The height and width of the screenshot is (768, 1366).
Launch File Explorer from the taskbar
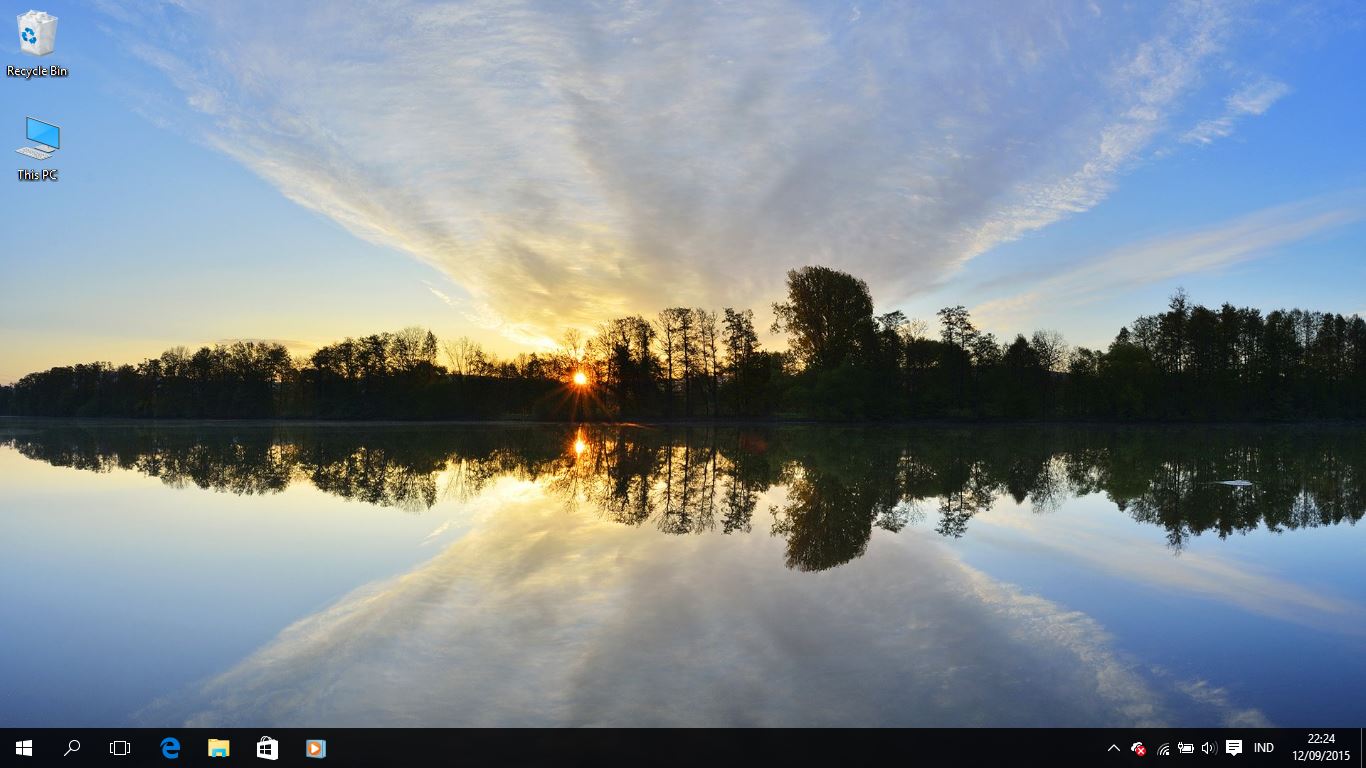click(x=218, y=747)
